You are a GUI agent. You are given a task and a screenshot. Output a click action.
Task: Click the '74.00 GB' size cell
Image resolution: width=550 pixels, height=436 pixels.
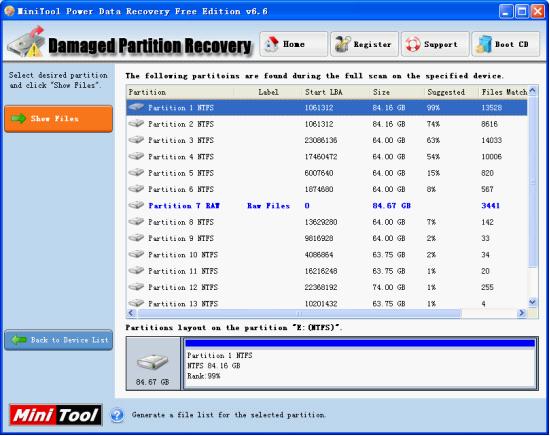tap(389, 287)
